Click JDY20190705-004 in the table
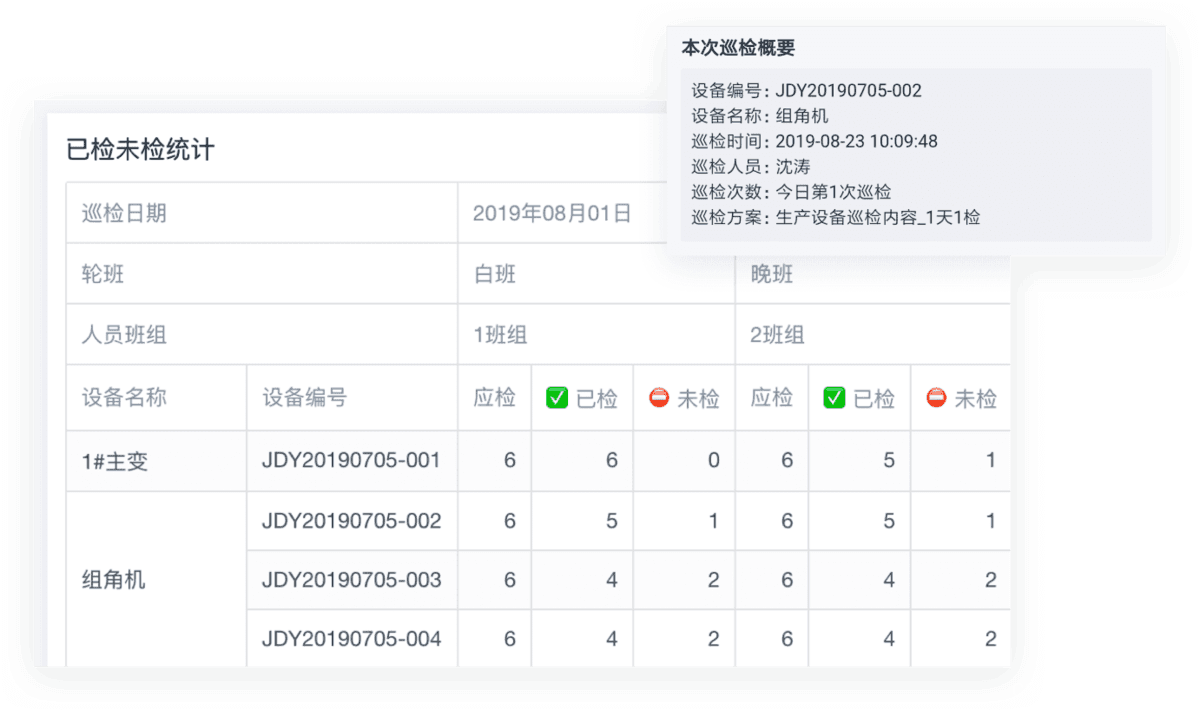 [x=352, y=638]
